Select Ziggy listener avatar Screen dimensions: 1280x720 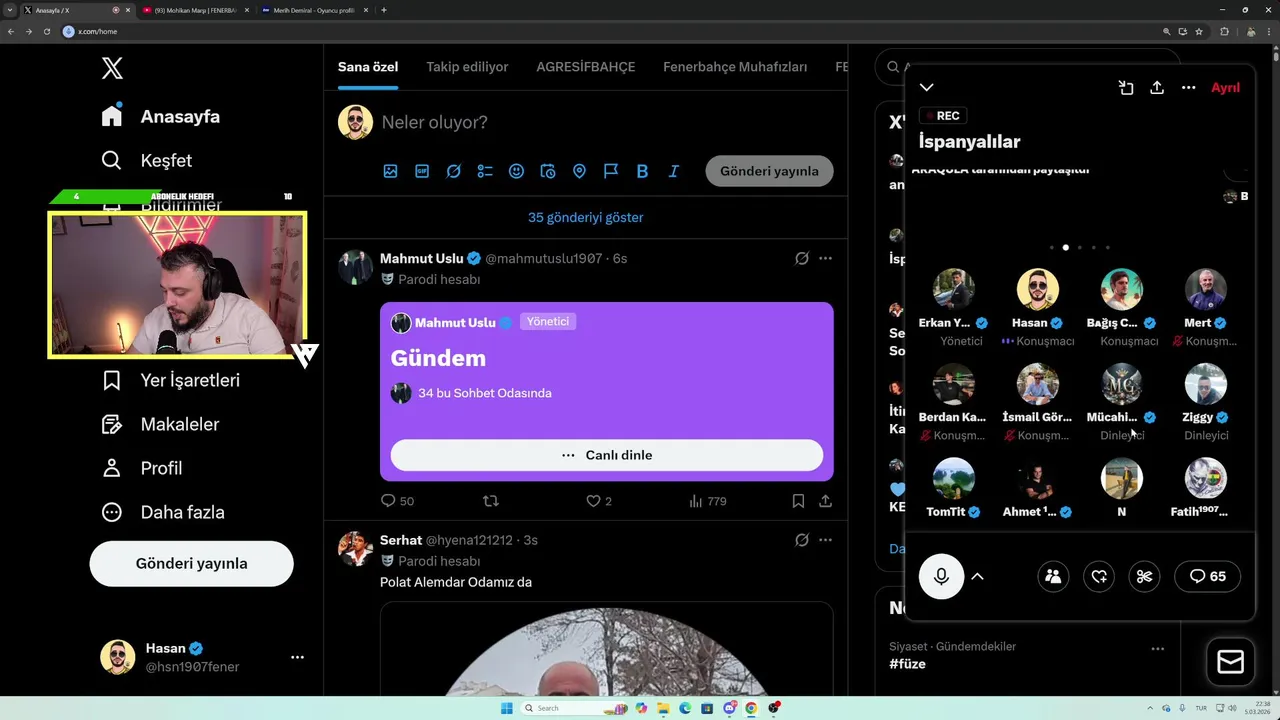pyautogui.click(x=1206, y=384)
